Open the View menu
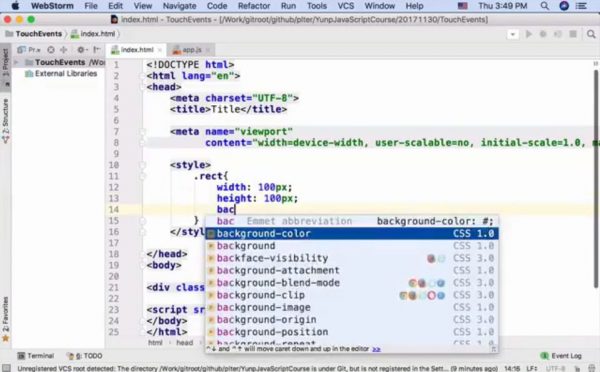This screenshot has width=600, height=372. pyautogui.click(x=143, y=6)
